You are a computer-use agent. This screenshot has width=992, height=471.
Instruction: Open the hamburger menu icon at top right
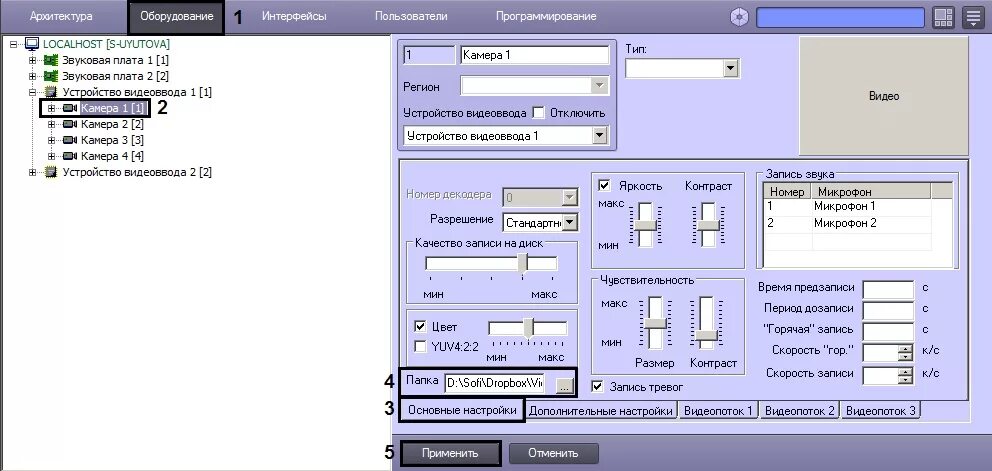972,18
